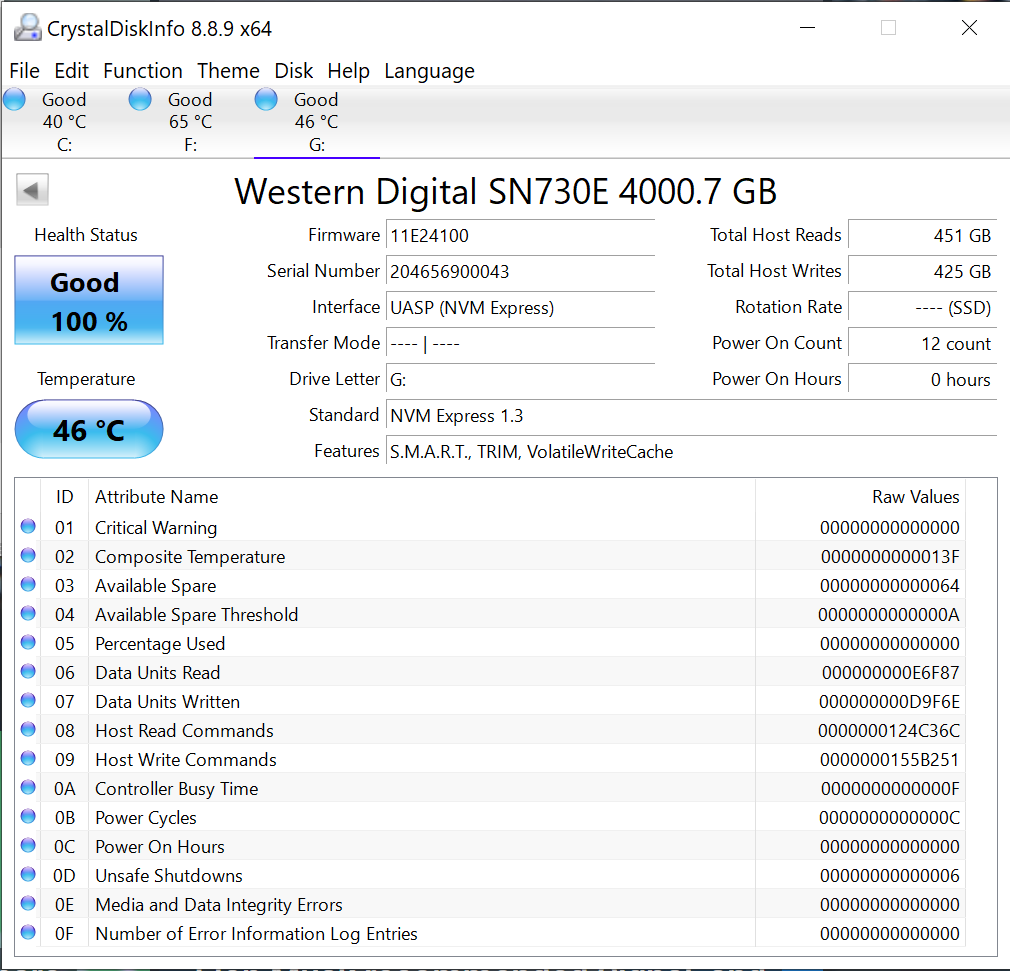Open the Theme menu
1010x971 pixels.
(x=228, y=71)
